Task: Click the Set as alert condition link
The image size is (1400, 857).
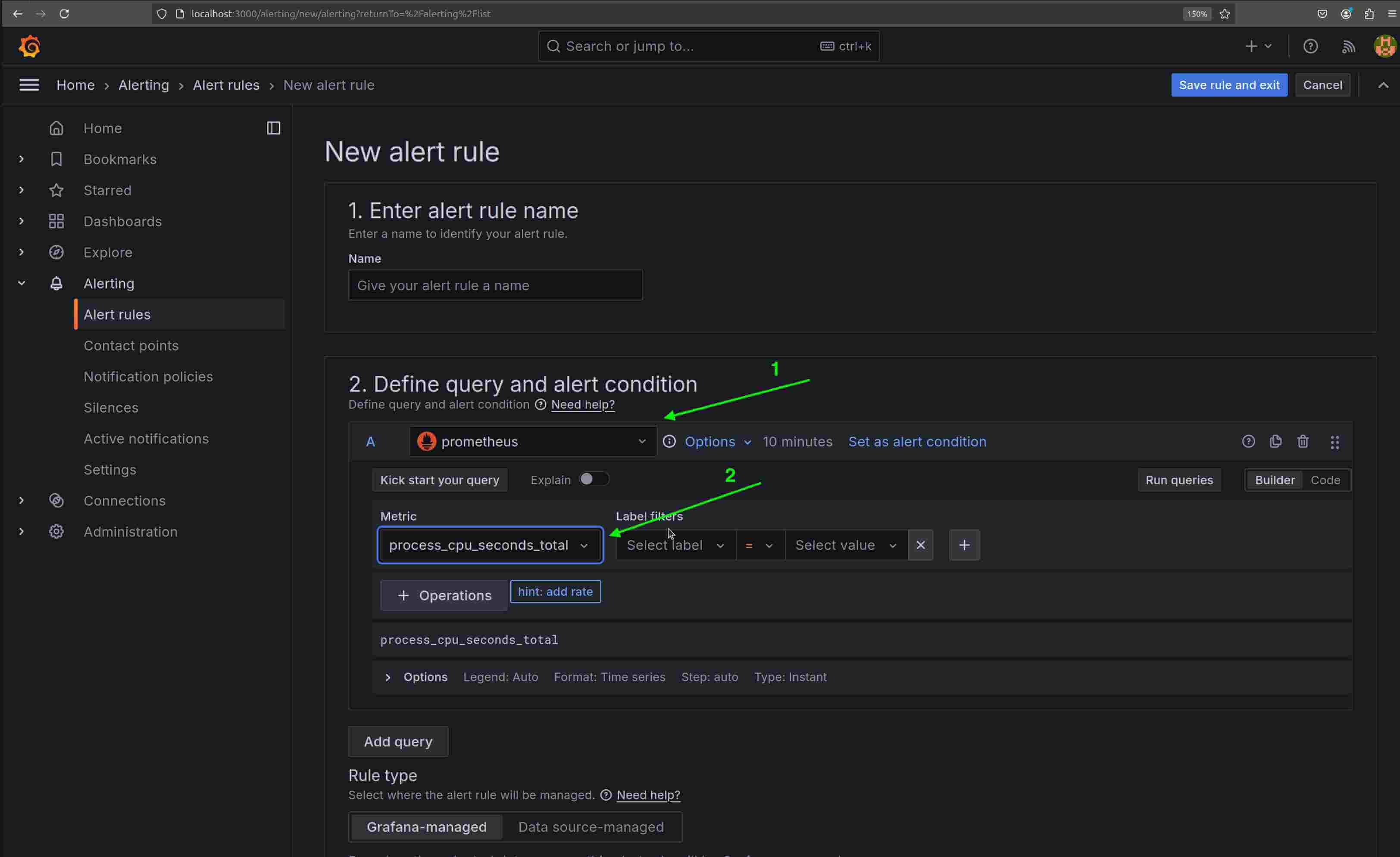Action: coord(917,441)
